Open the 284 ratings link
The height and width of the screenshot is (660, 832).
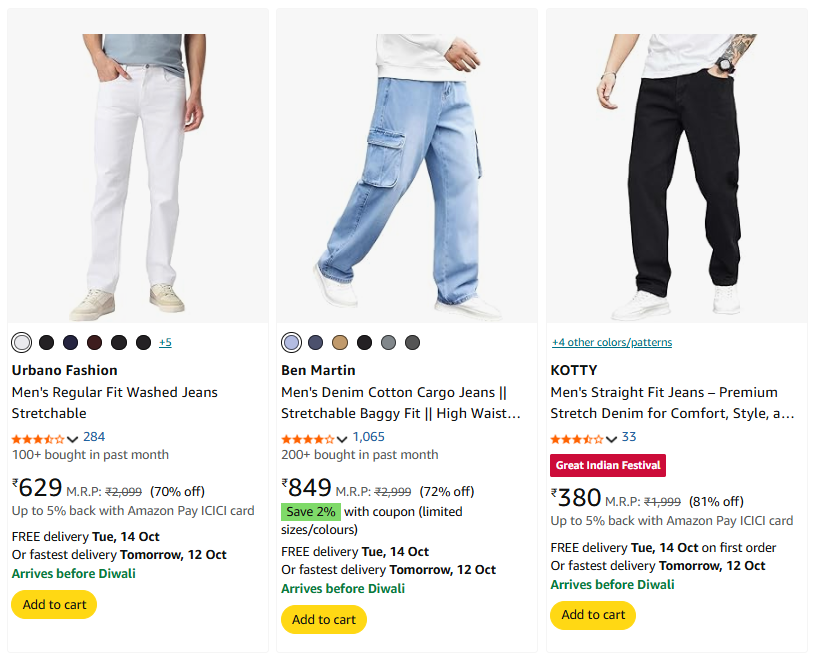pyautogui.click(x=94, y=437)
